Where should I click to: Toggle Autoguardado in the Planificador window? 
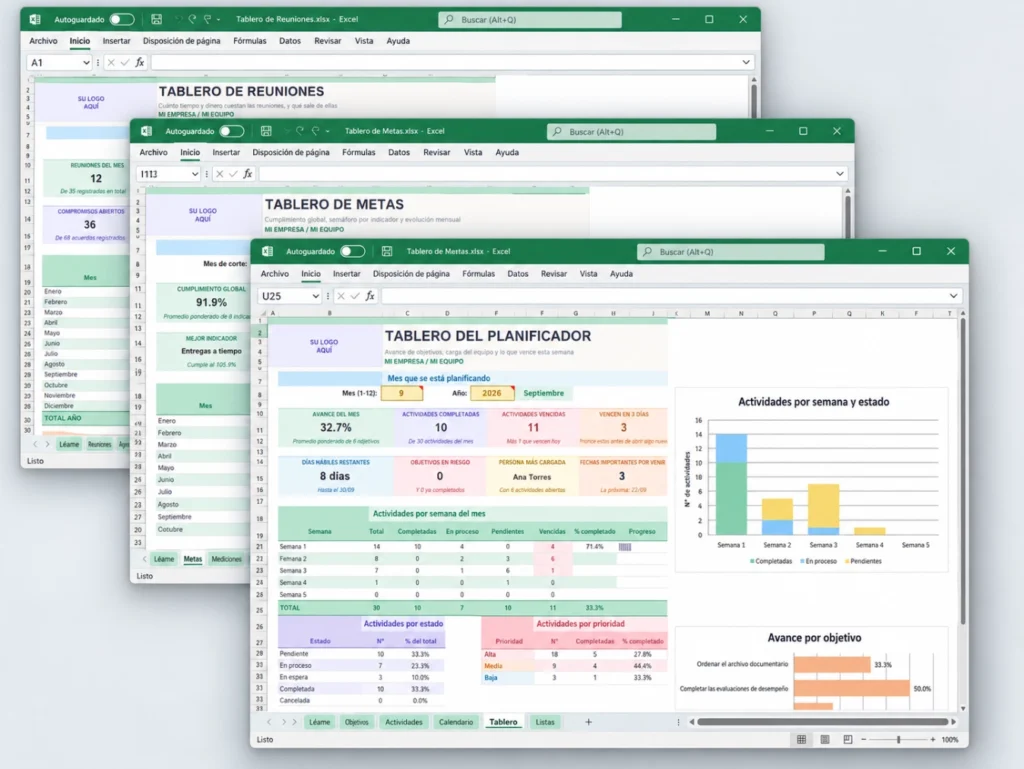pyautogui.click(x=352, y=251)
